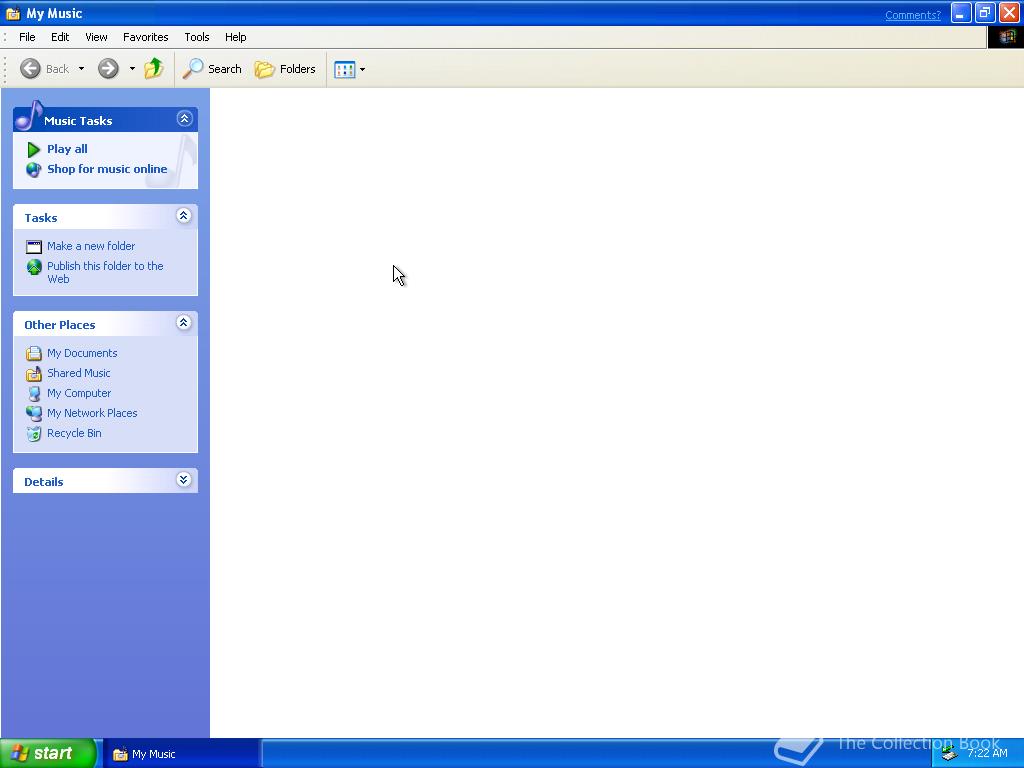Go to My Network Places link
The width and height of the screenshot is (1024, 768).
click(x=92, y=413)
